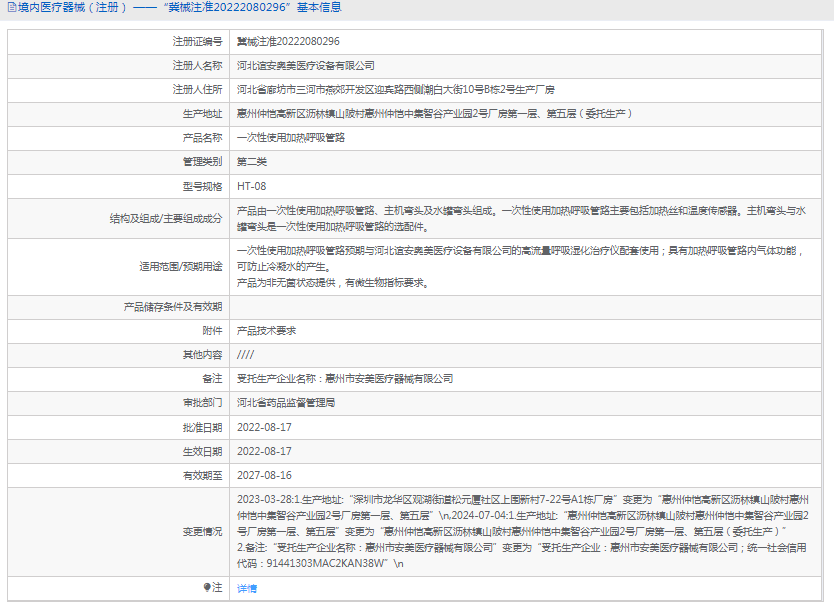
Task: Select the 有效期至 row label
Action: coord(203,475)
